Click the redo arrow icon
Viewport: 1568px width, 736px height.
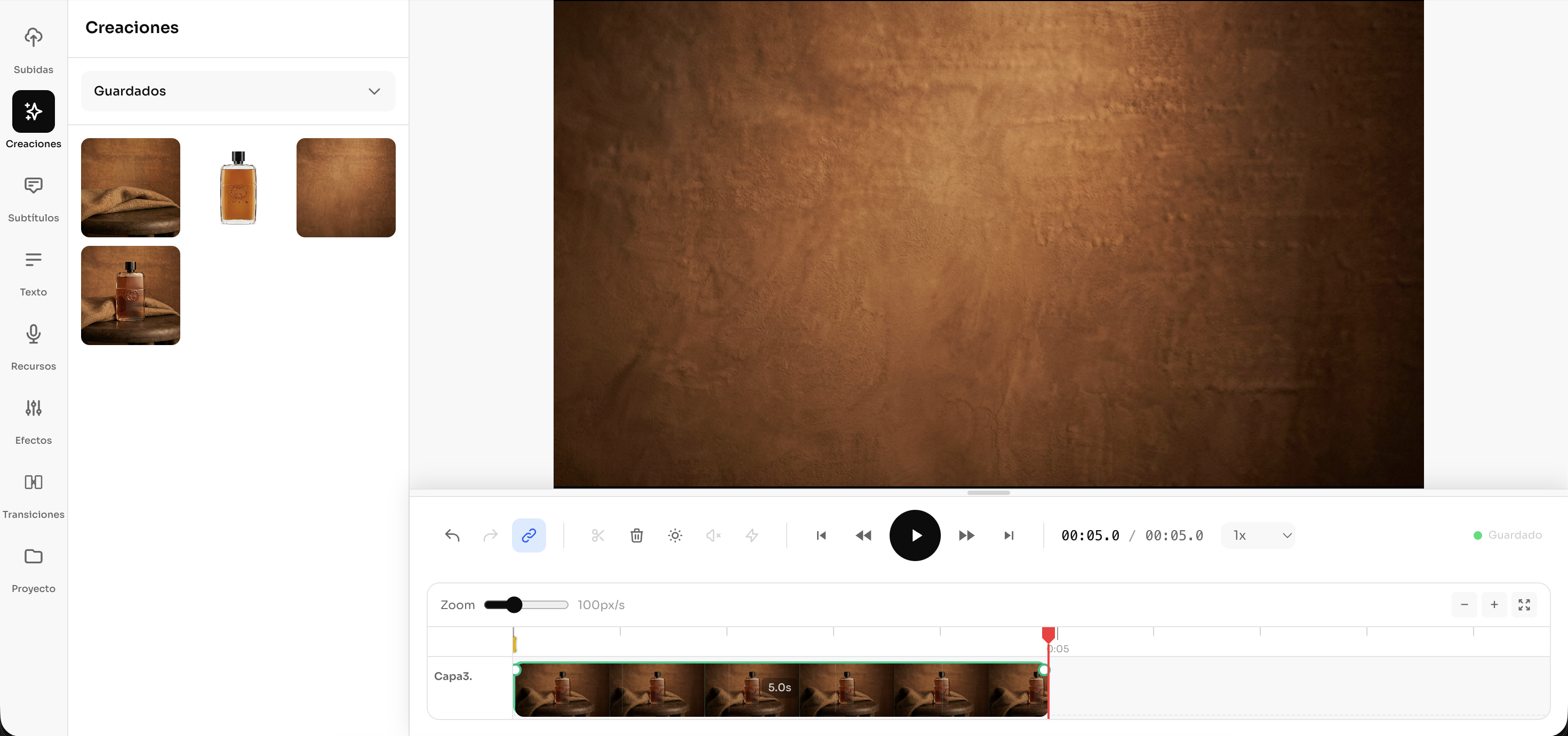coord(490,535)
